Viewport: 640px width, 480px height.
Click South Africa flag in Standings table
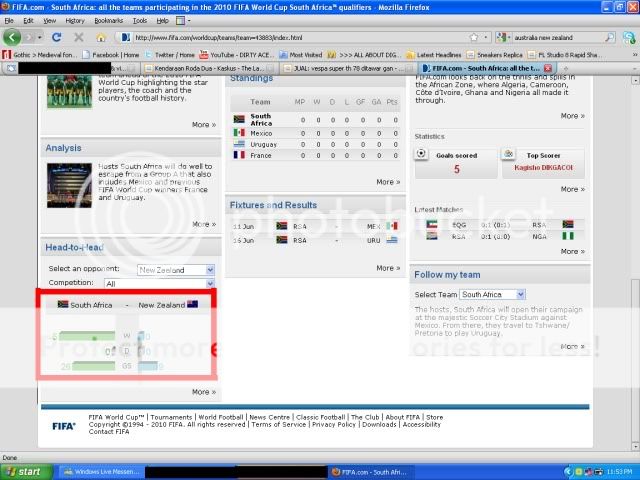(239, 119)
